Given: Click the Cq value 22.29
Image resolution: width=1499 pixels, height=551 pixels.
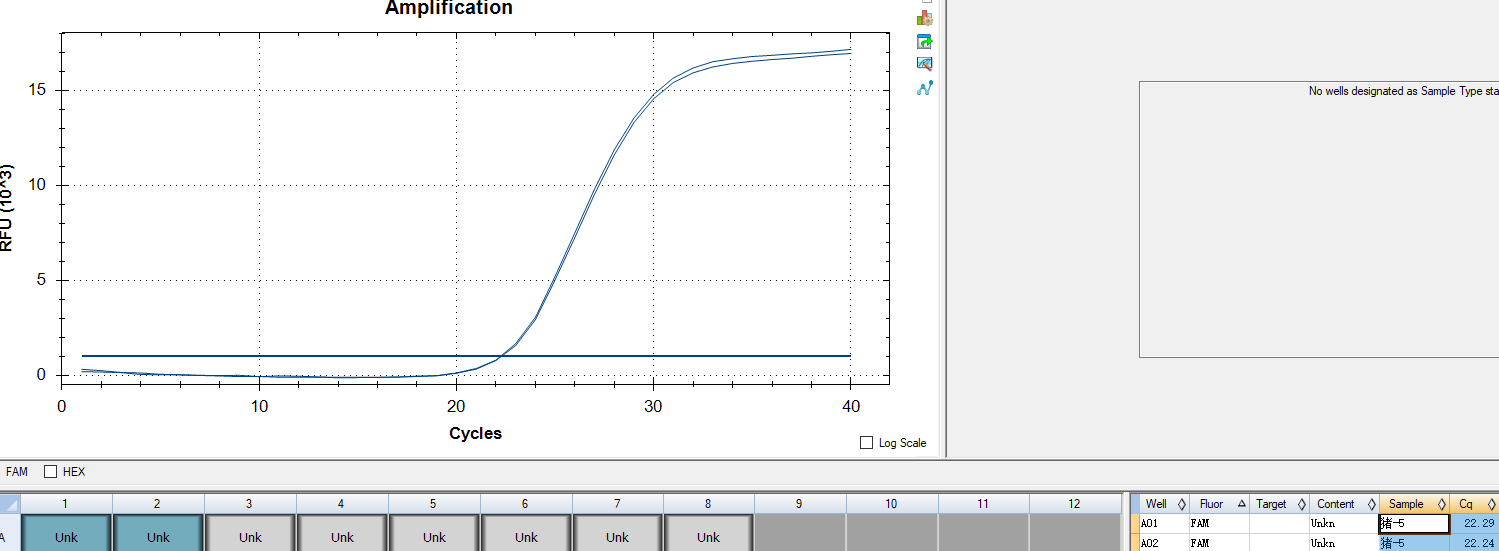Looking at the screenshot, I should click(1474, 523).
